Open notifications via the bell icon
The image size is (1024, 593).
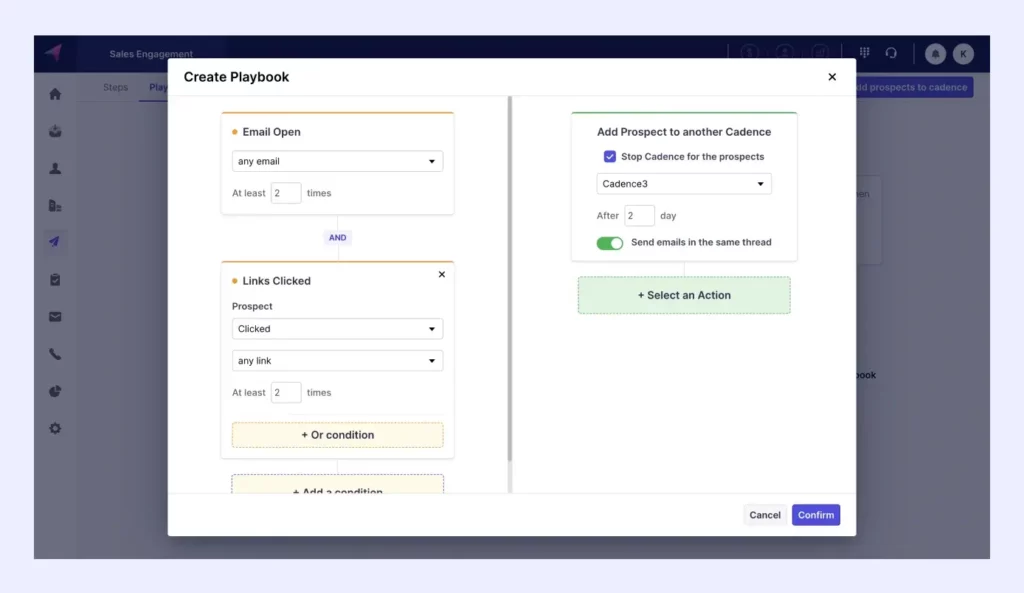click(934, 53)
